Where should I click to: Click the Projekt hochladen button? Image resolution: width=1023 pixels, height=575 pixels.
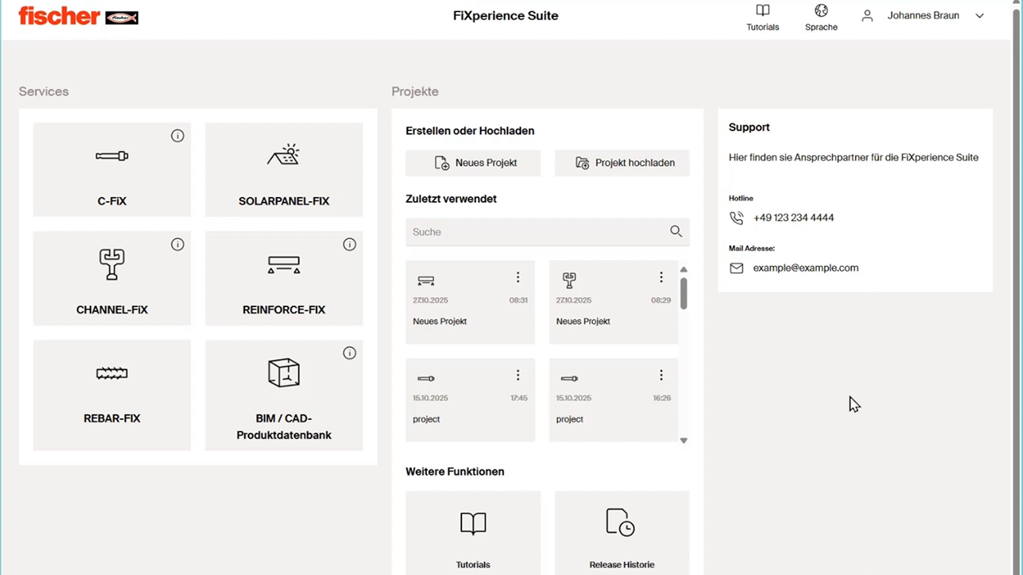[x=622, y=163]
